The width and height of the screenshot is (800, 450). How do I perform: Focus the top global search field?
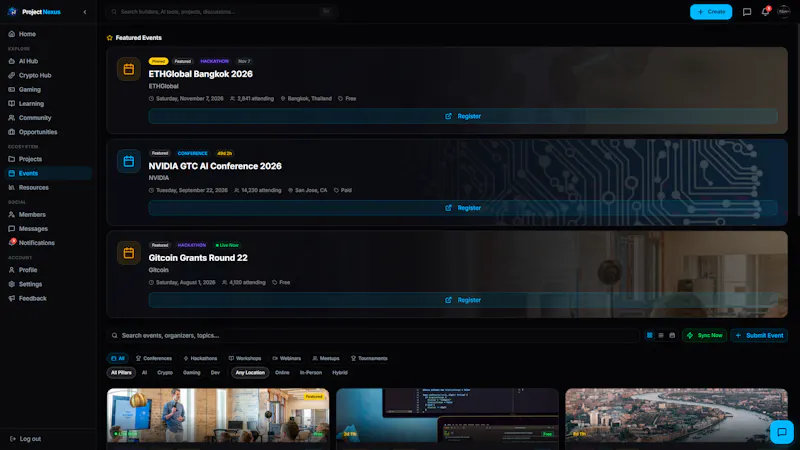coord(221,12)
